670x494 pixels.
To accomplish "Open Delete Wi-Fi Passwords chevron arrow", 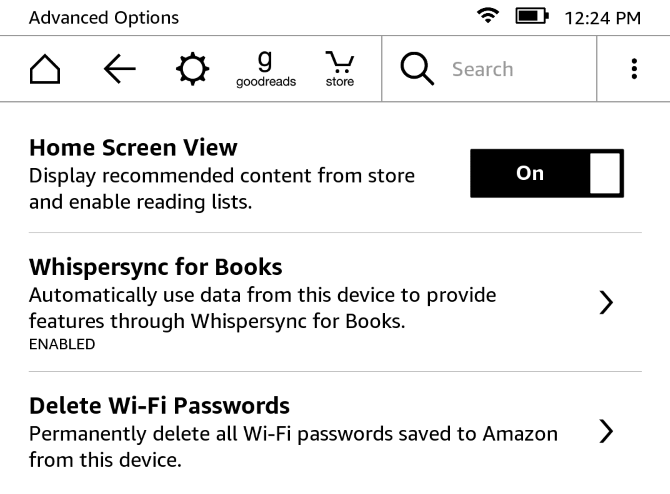I will (605, 432).
